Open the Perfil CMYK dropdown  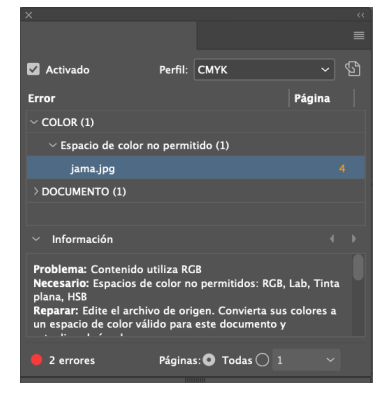(264, 70)
